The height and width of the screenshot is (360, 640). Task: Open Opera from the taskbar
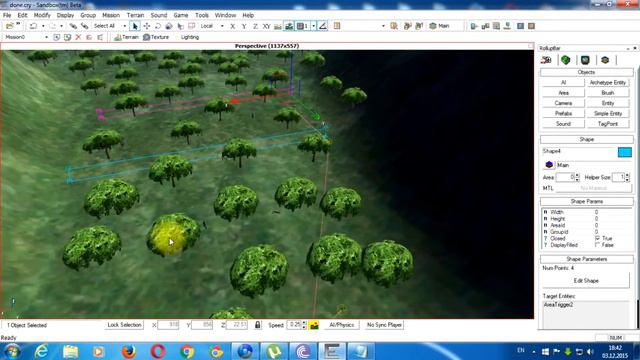point(158,351)
